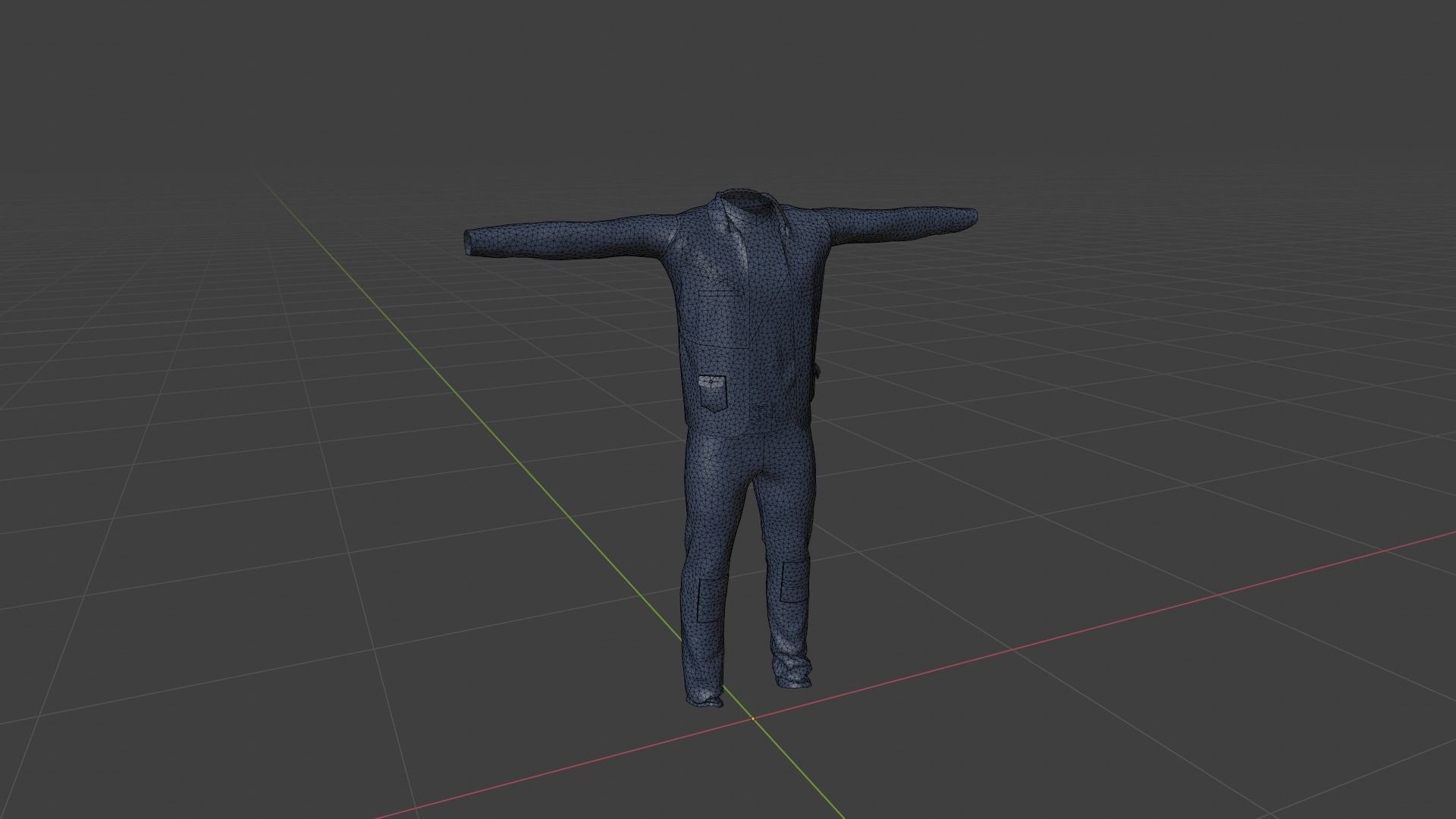Click the small flap pocket on the jumpsuit

pyautogui.click(x=711, y=392)
